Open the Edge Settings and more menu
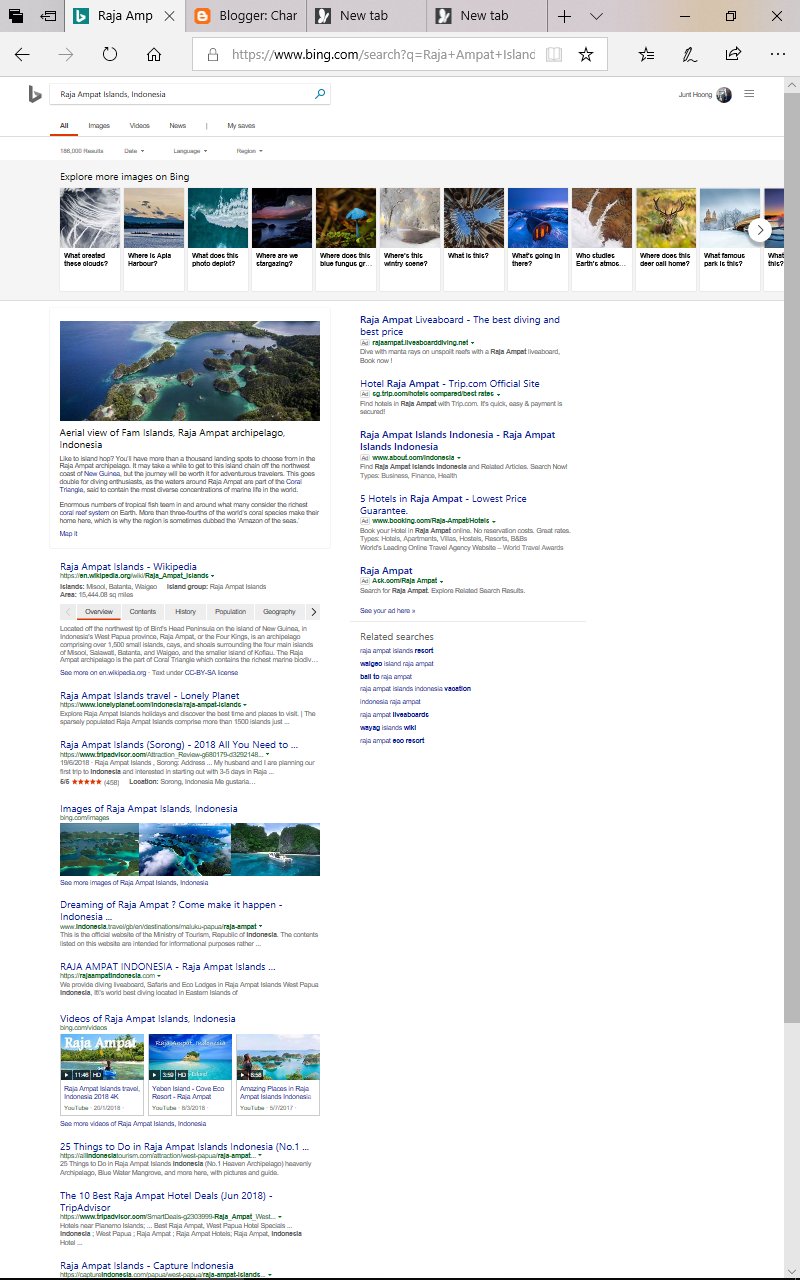The height and width of the screenshot is (1280, 800). coord(777,54)
